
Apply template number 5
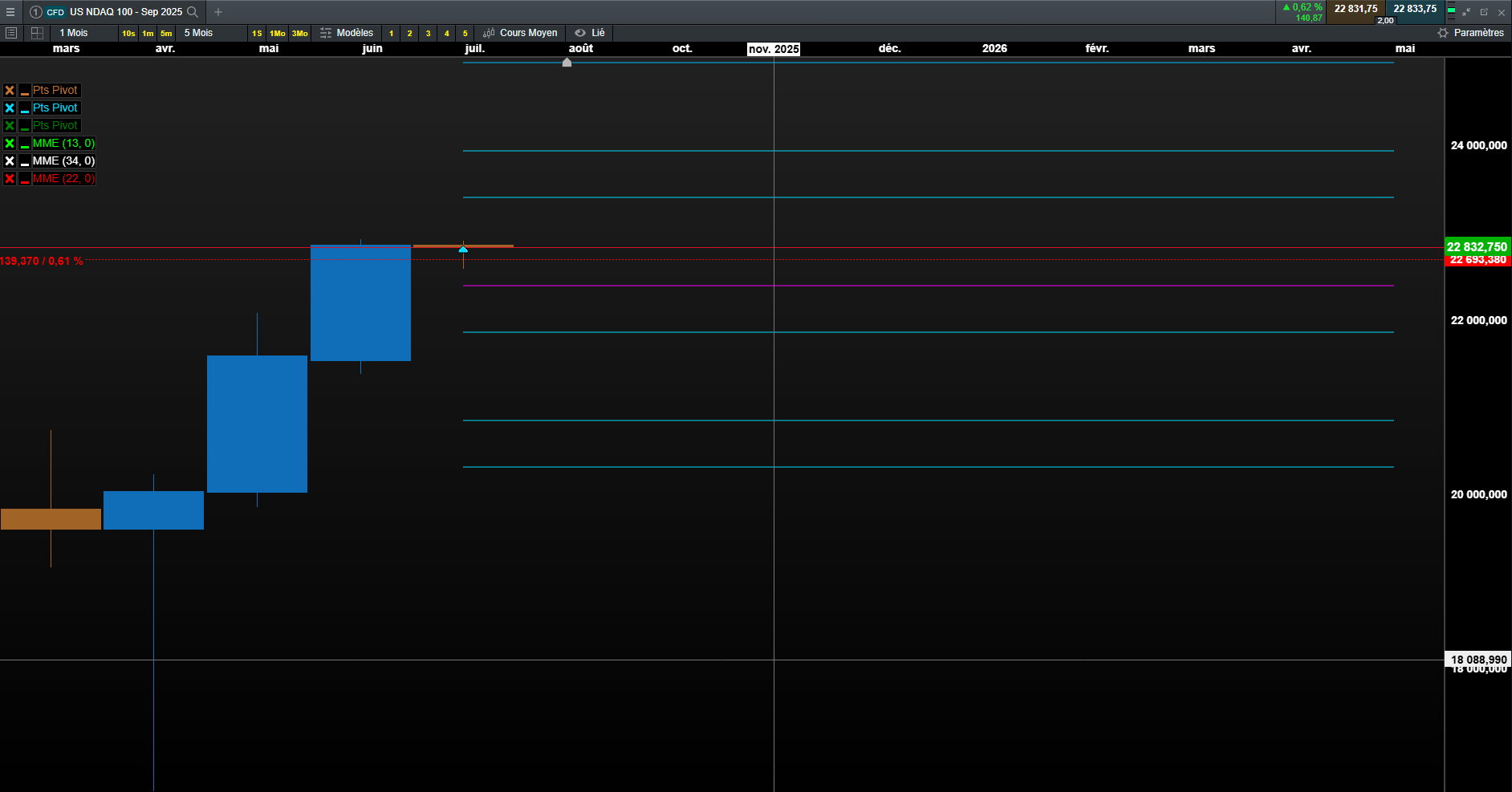pyautogui.click(x=465, y=34)
